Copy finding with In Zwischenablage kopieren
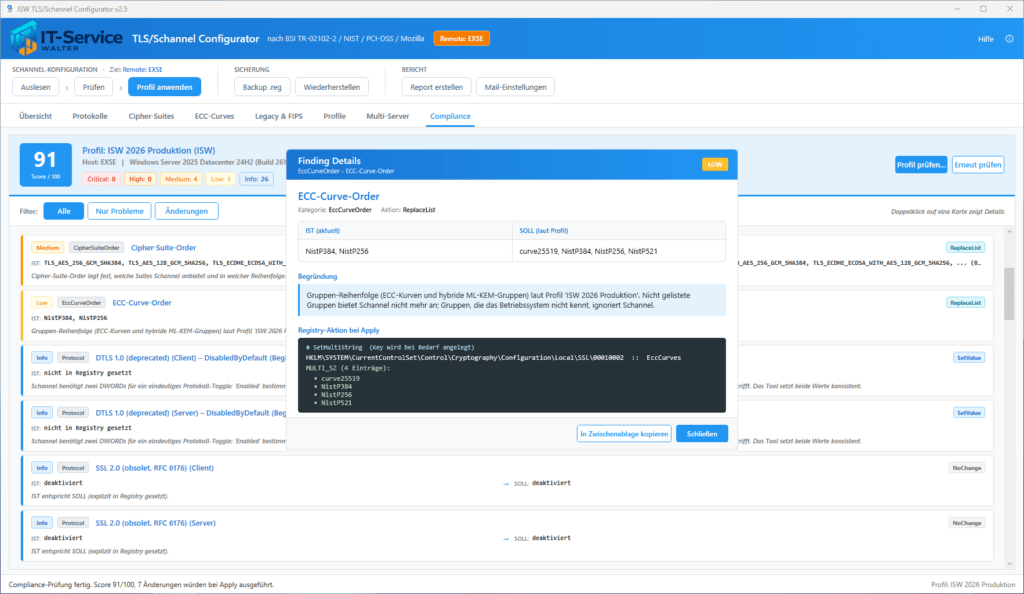Viewport: 1024px width, 594px height. click(x=624, y=433)
